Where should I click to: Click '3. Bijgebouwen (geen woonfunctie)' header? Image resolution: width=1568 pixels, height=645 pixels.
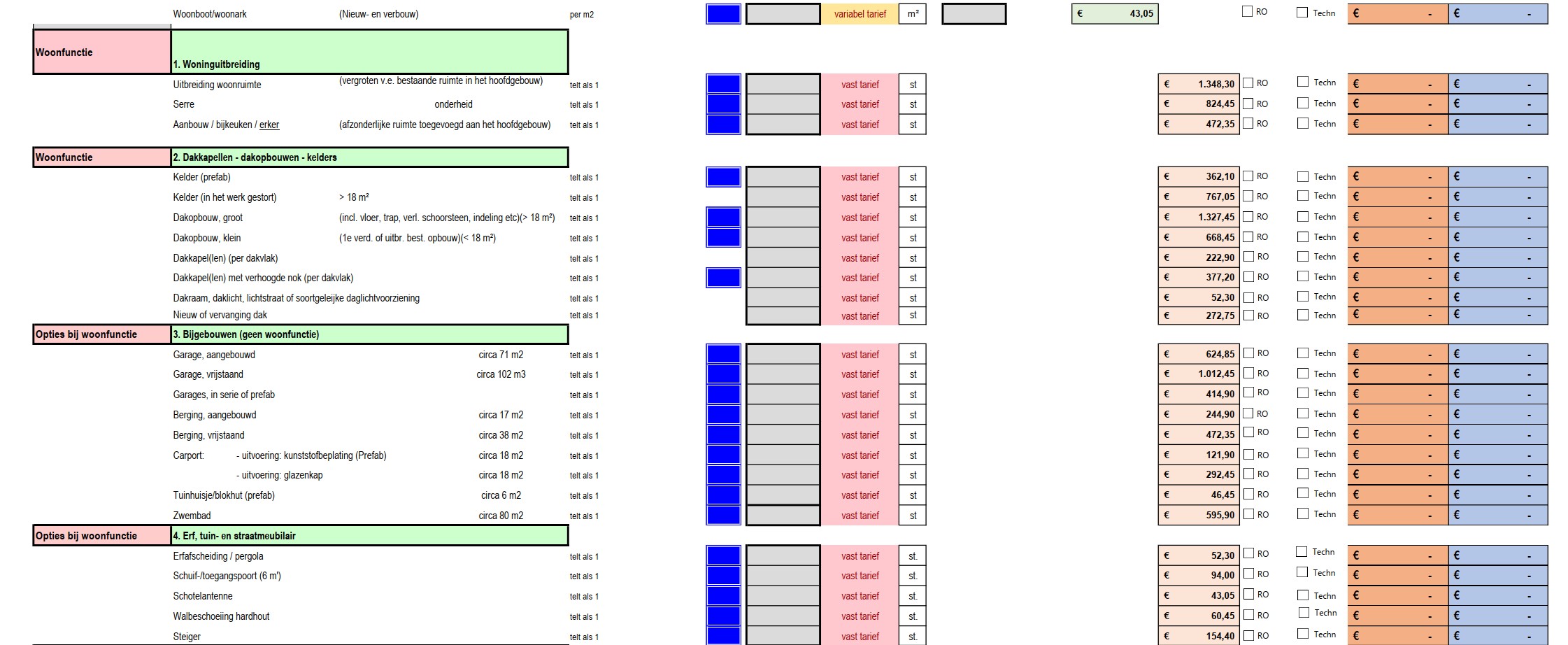click(369, 334)
